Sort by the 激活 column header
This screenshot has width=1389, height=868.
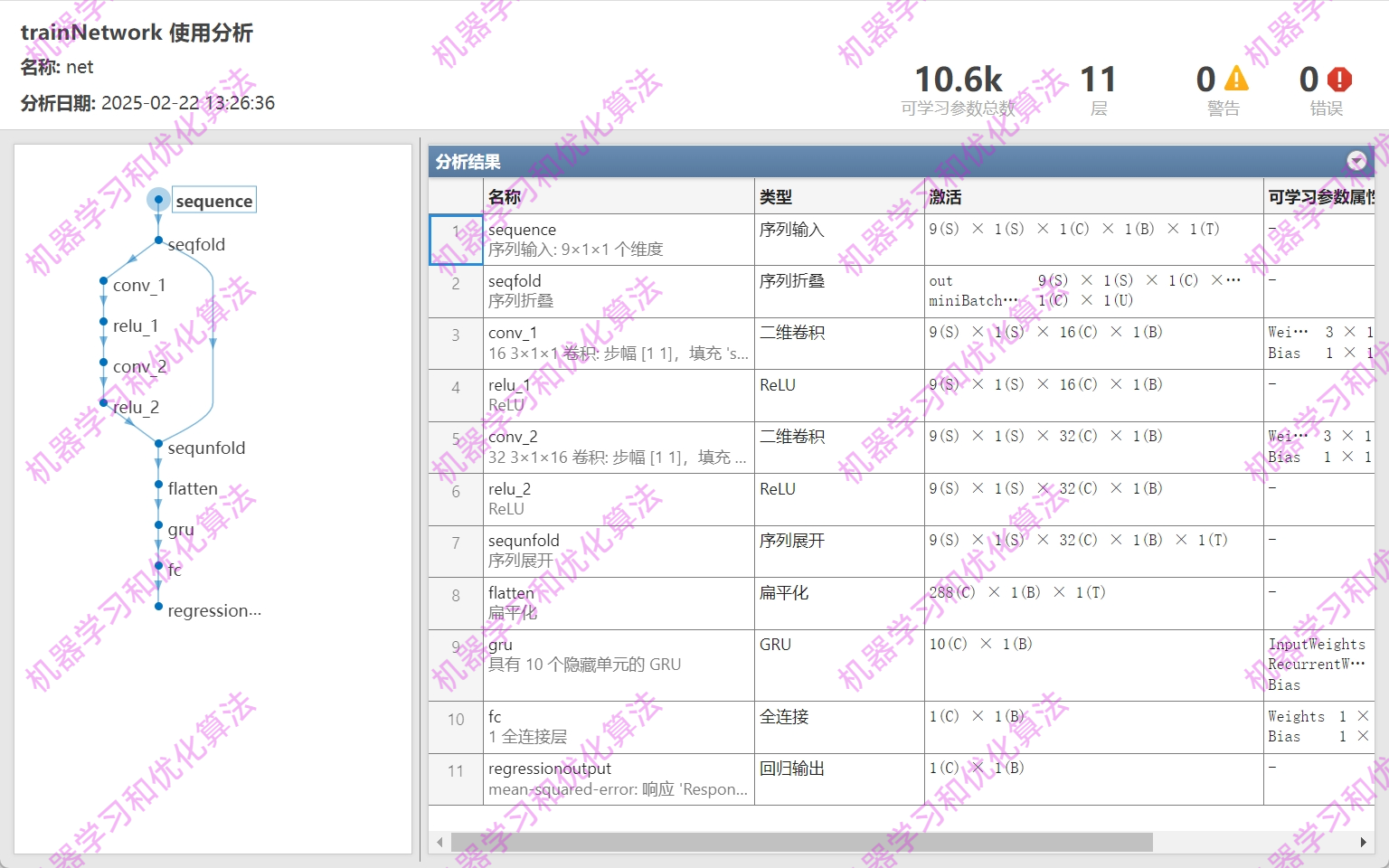coord(1093,196)
